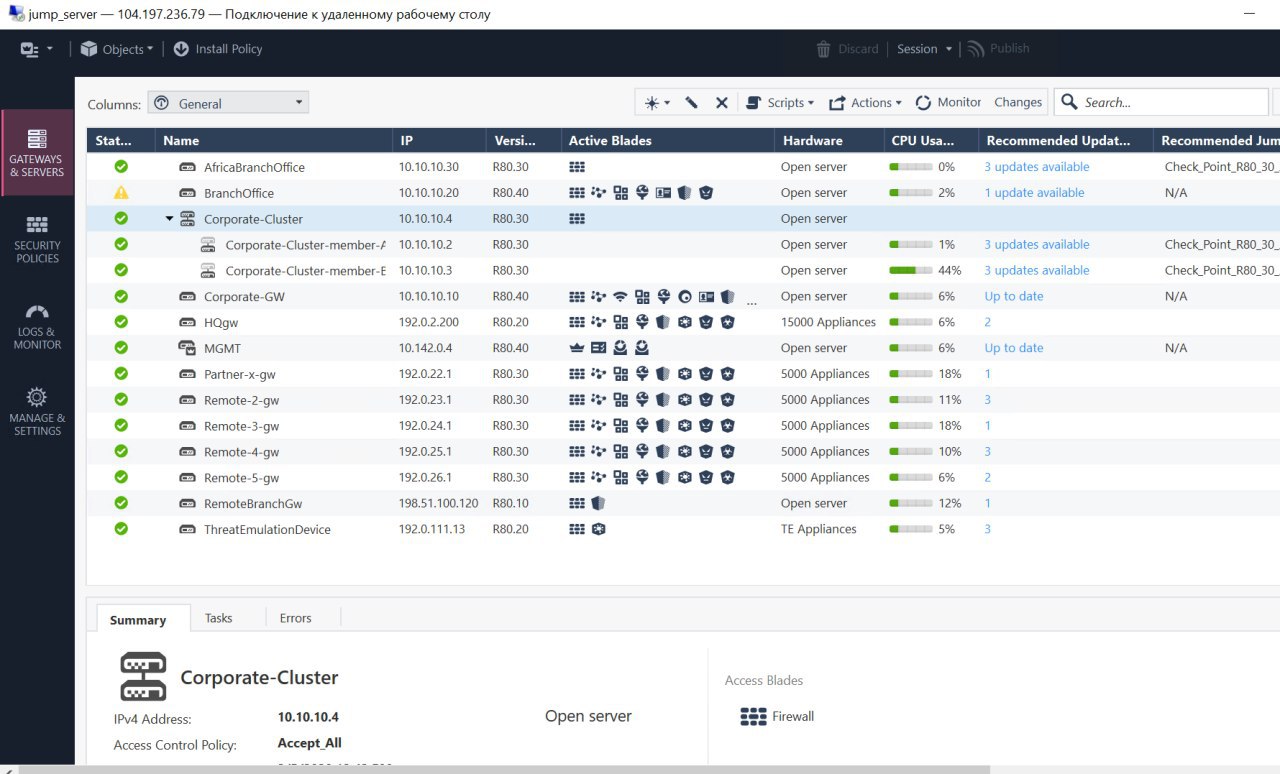Click 'Up to date' link for Corporate-GW

click(x=1013, y=297)
